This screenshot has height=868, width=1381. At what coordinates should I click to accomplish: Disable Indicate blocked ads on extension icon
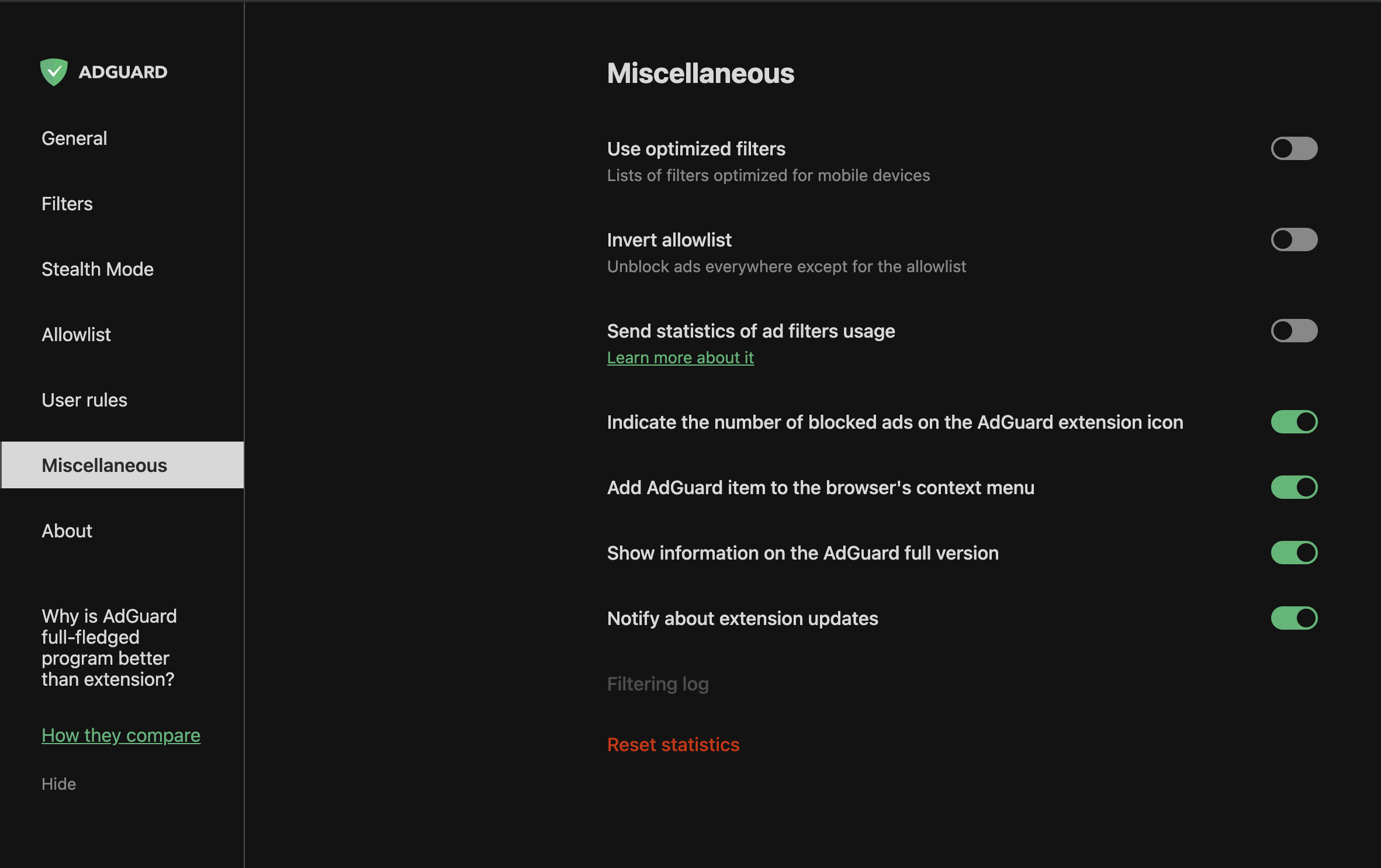tap(1293, 422)
